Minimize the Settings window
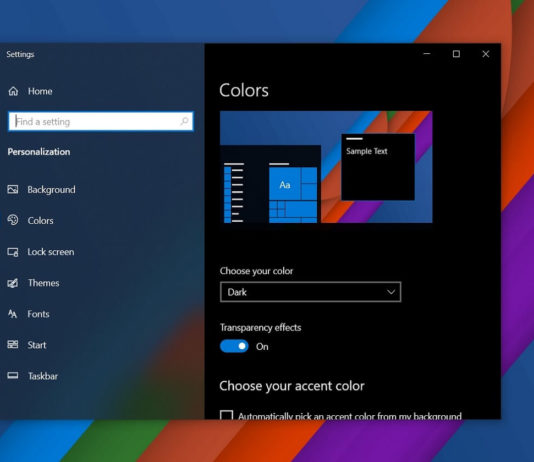This screenshot has width=534, height=462. (x=427, y=54)
